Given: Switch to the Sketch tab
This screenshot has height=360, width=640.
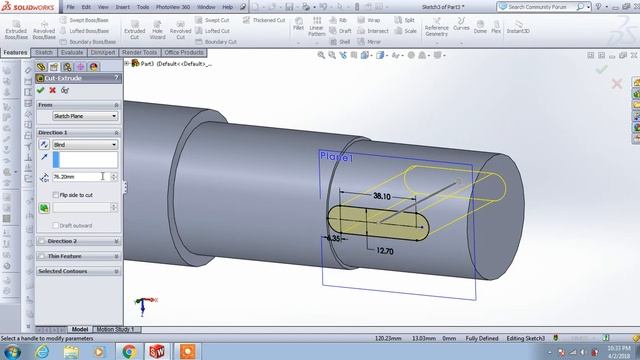Looking at the screenshot, I should [x=44, y=53].
